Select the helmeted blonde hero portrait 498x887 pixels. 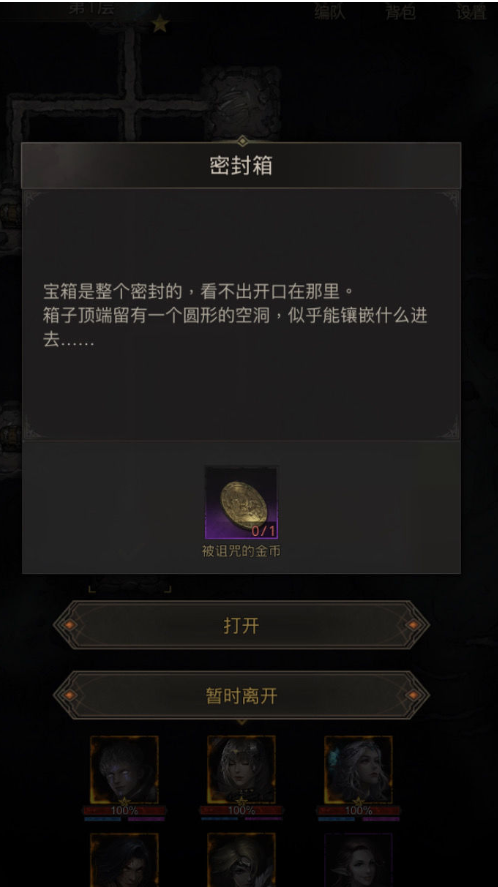[242, 769]
